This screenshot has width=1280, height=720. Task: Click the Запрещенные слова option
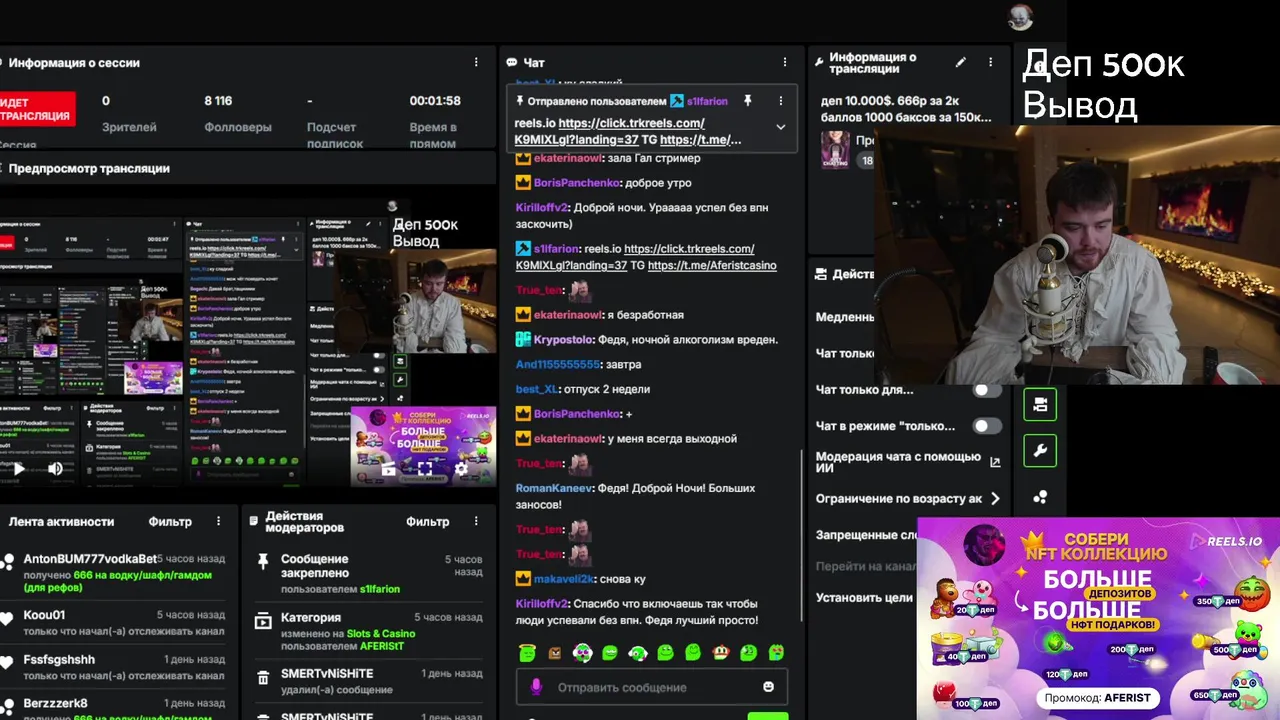coord(866,535)
